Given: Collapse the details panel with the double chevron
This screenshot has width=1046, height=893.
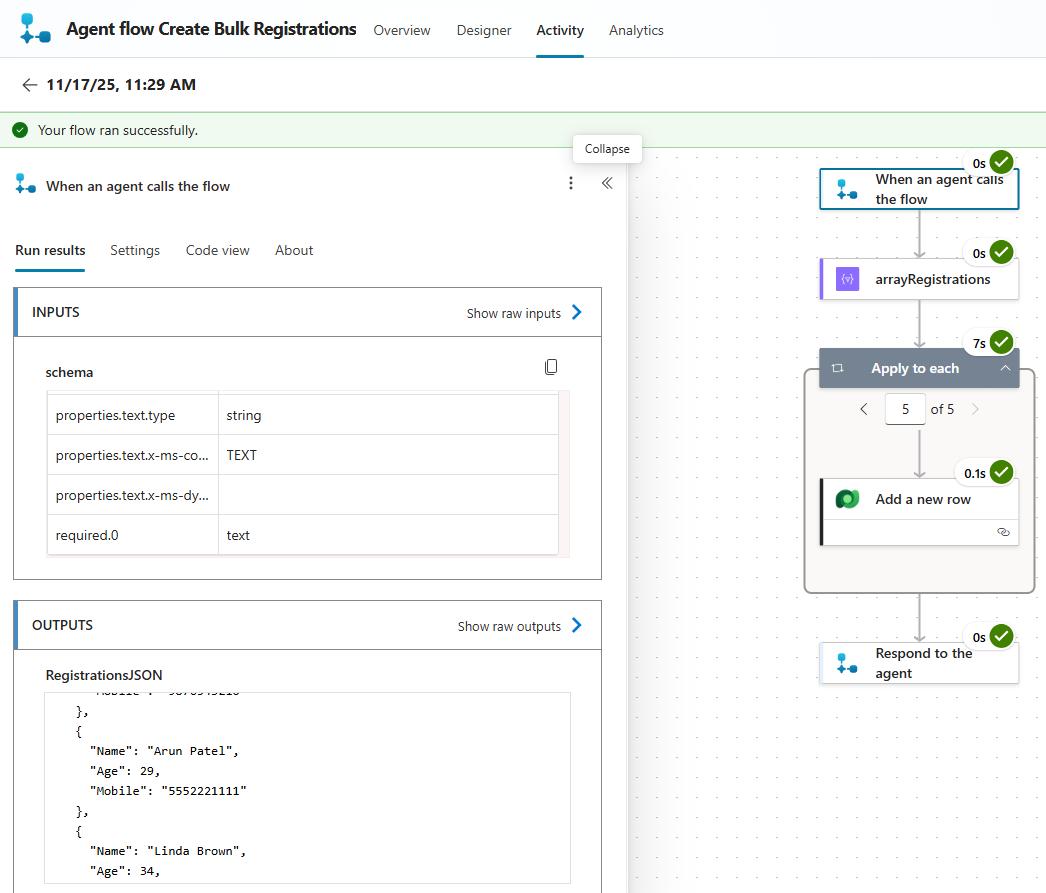Looking at the screenshot, I should pos(607,183).
